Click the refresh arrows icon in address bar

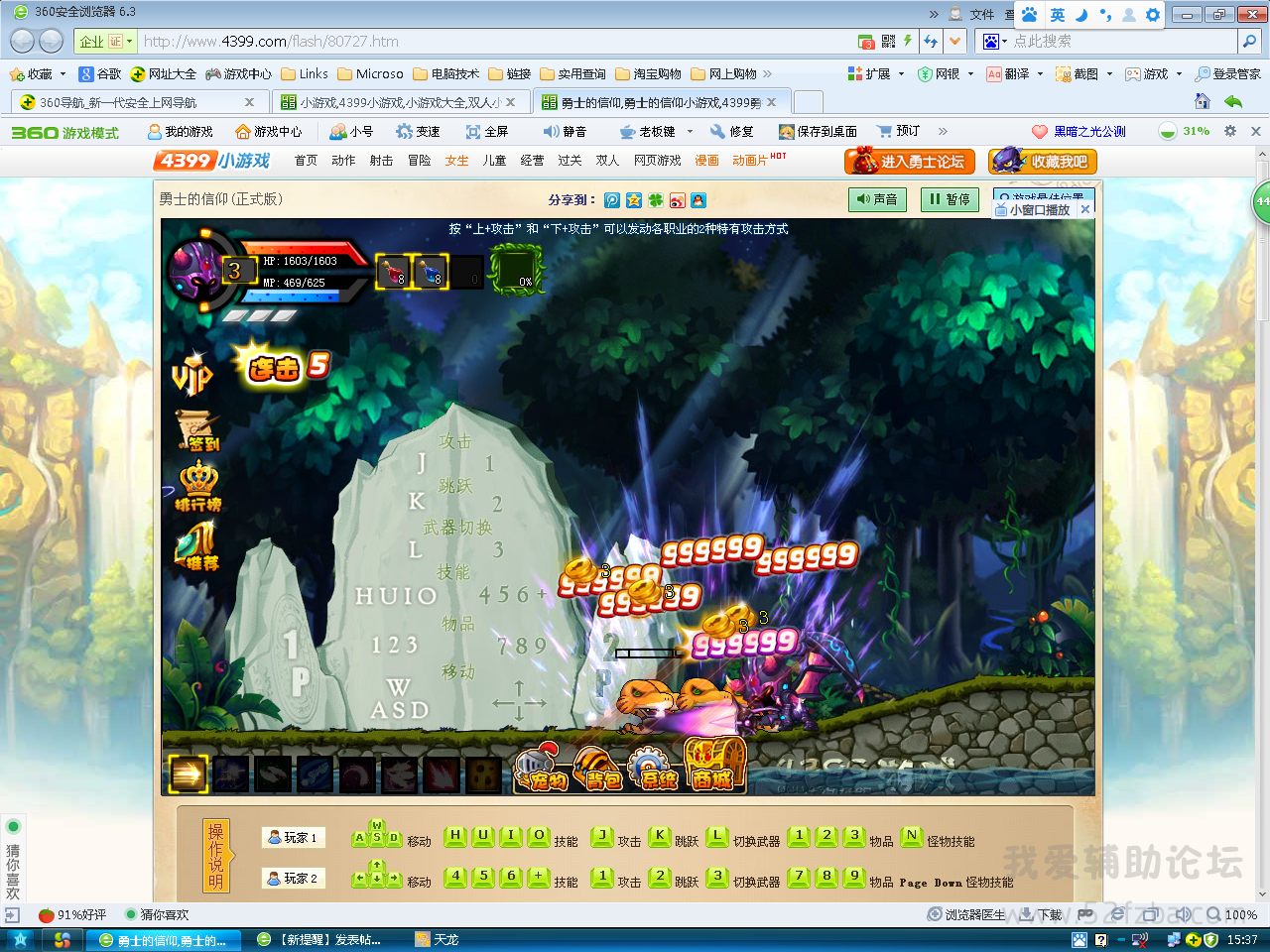(930, 41)
